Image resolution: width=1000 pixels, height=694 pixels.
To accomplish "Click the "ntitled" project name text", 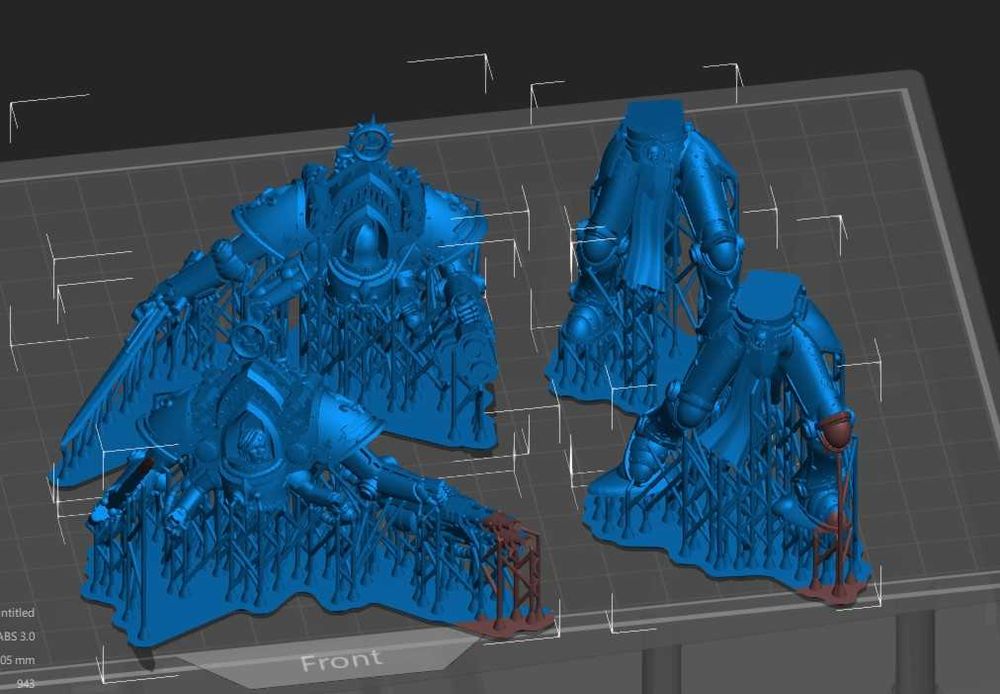I will pyautogui.click(x=17, y=612).
